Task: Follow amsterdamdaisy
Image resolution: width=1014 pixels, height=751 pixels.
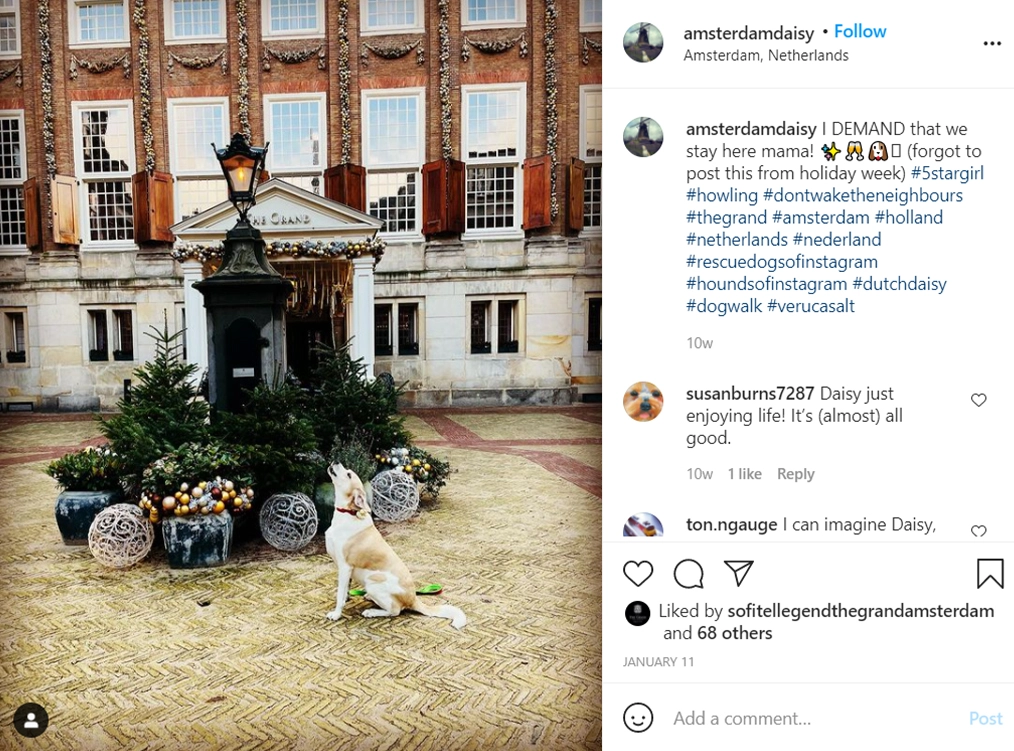Action: [x=860, y=32]
